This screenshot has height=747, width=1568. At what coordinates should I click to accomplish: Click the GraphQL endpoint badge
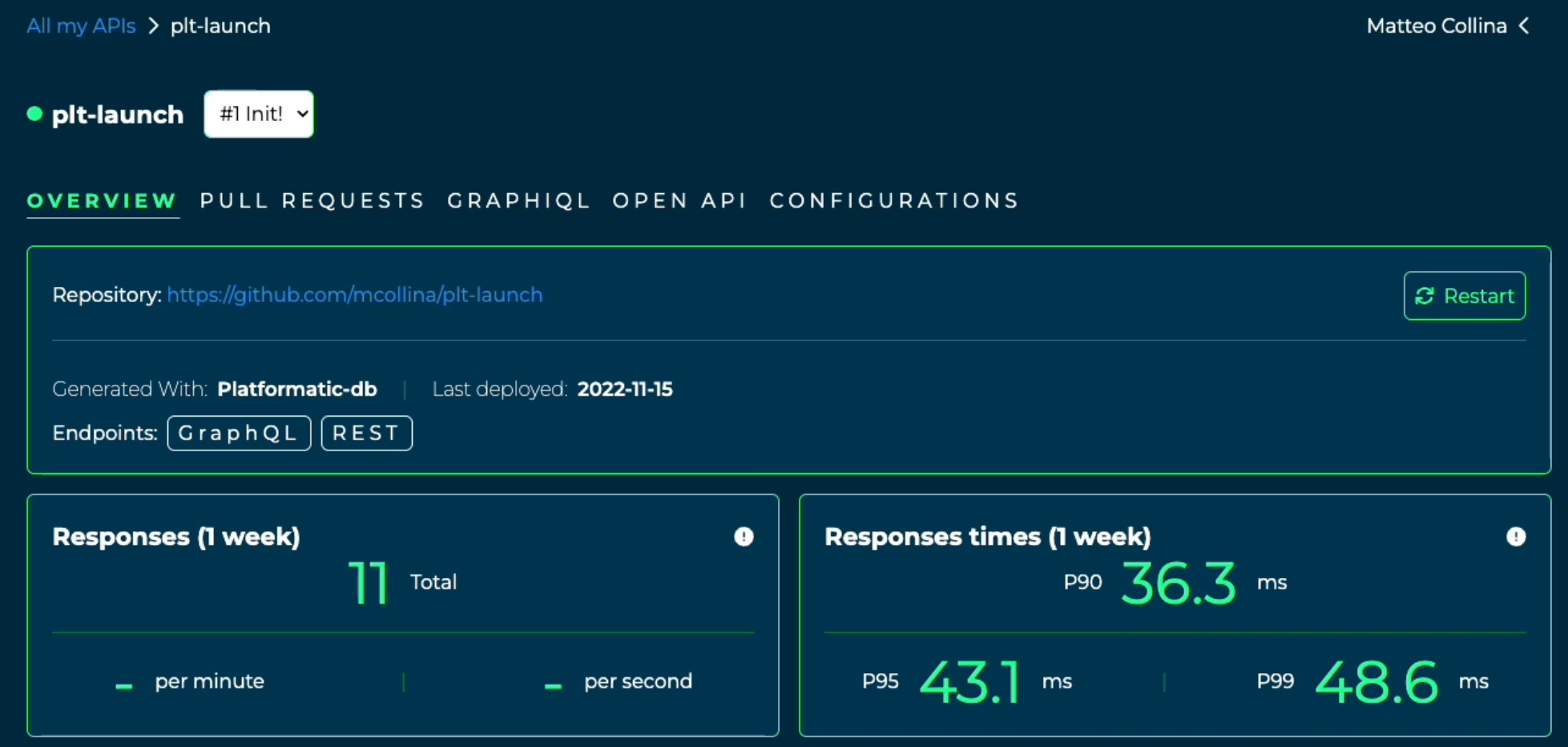[x=239, y=433]
